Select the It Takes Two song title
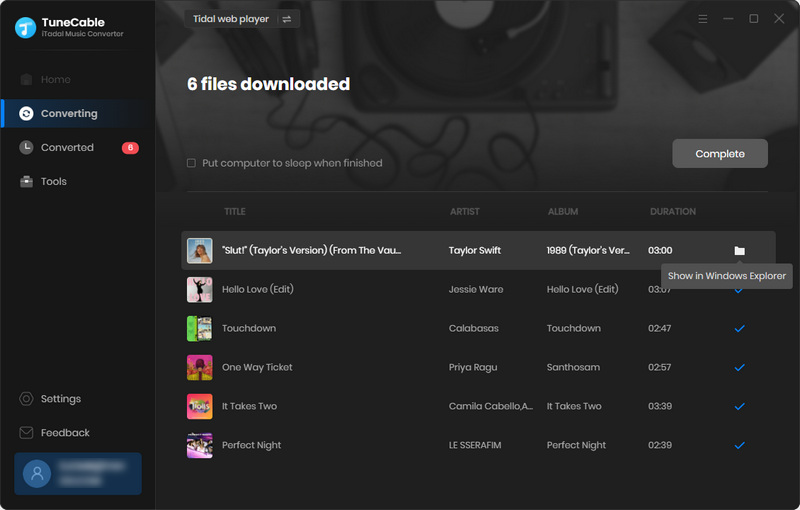This screenshot has width=800, height=510. 249,406
